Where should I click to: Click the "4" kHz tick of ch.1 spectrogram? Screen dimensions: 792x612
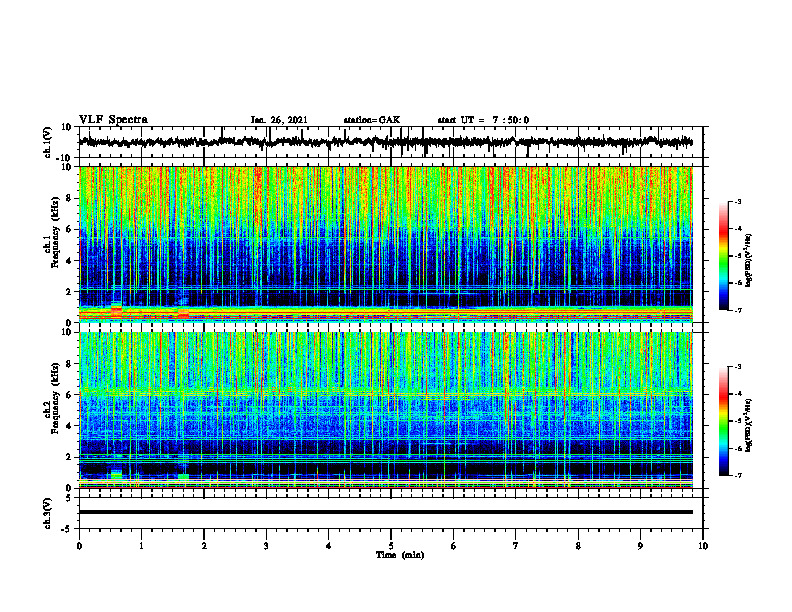[x=70, y=261]
